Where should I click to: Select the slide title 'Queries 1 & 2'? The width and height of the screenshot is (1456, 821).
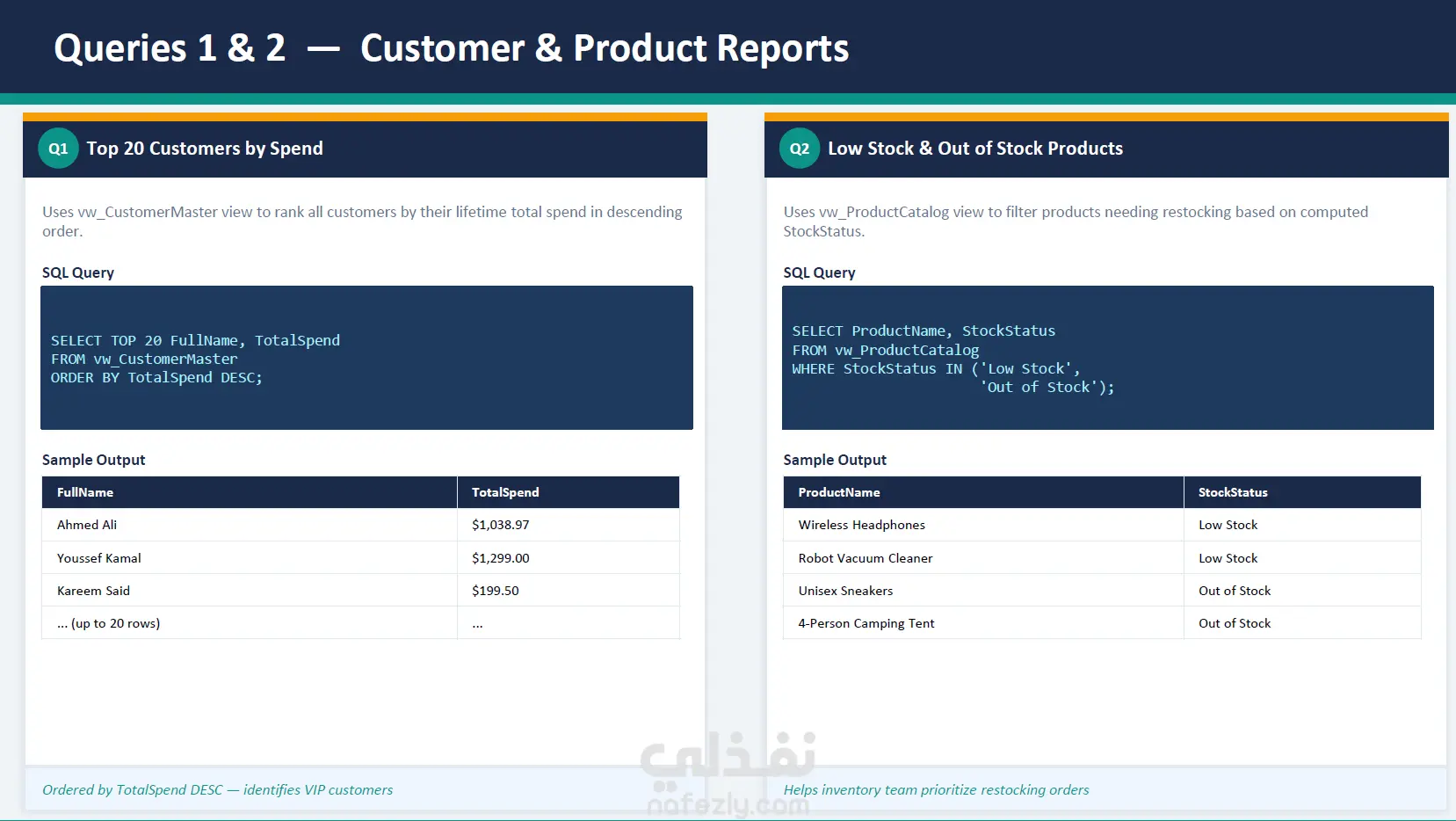point(170,48)
